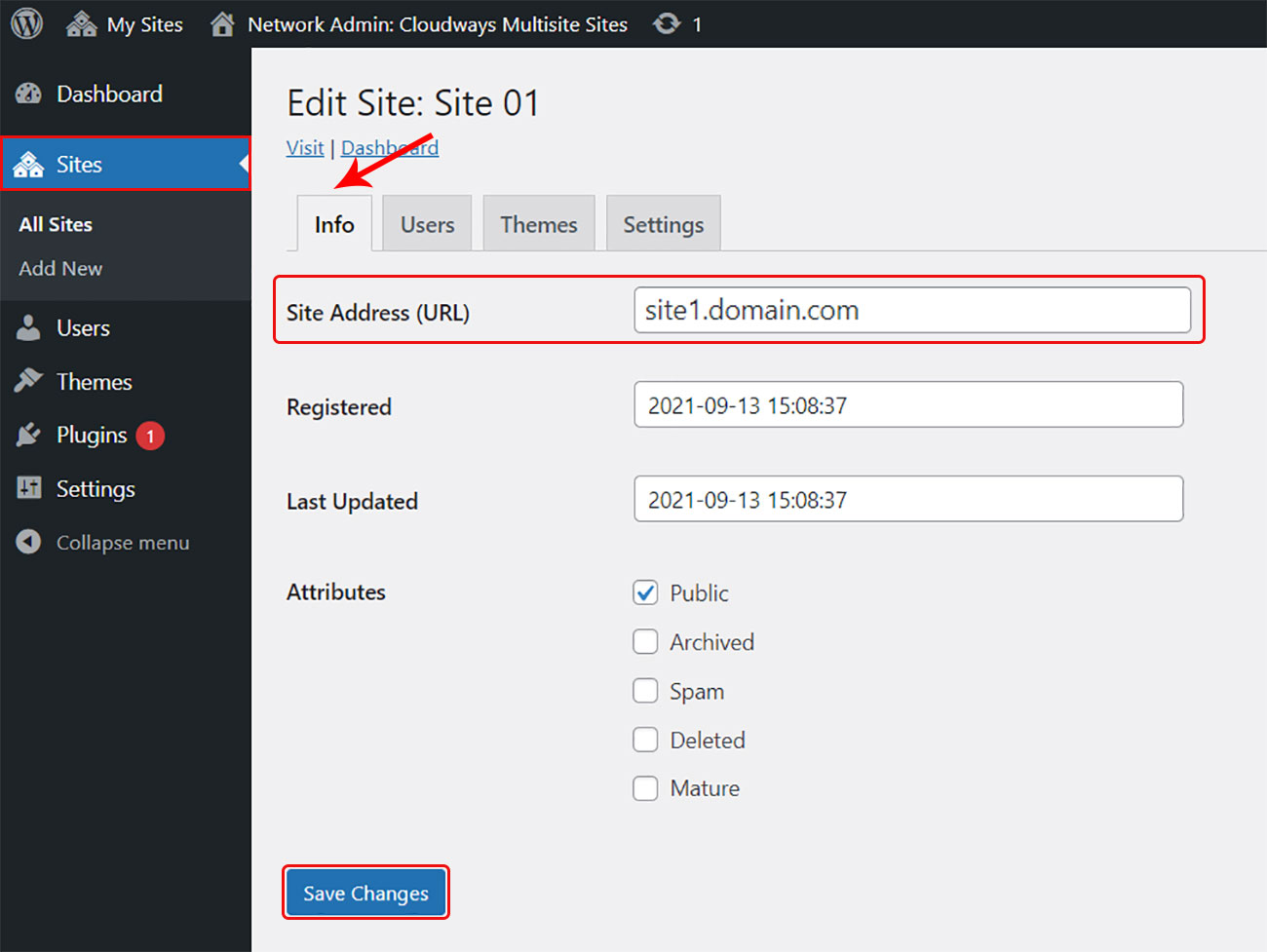This screenshot has width=1267, height=952.
Task: Click the updates refresh icon
Action: [667, 24]
